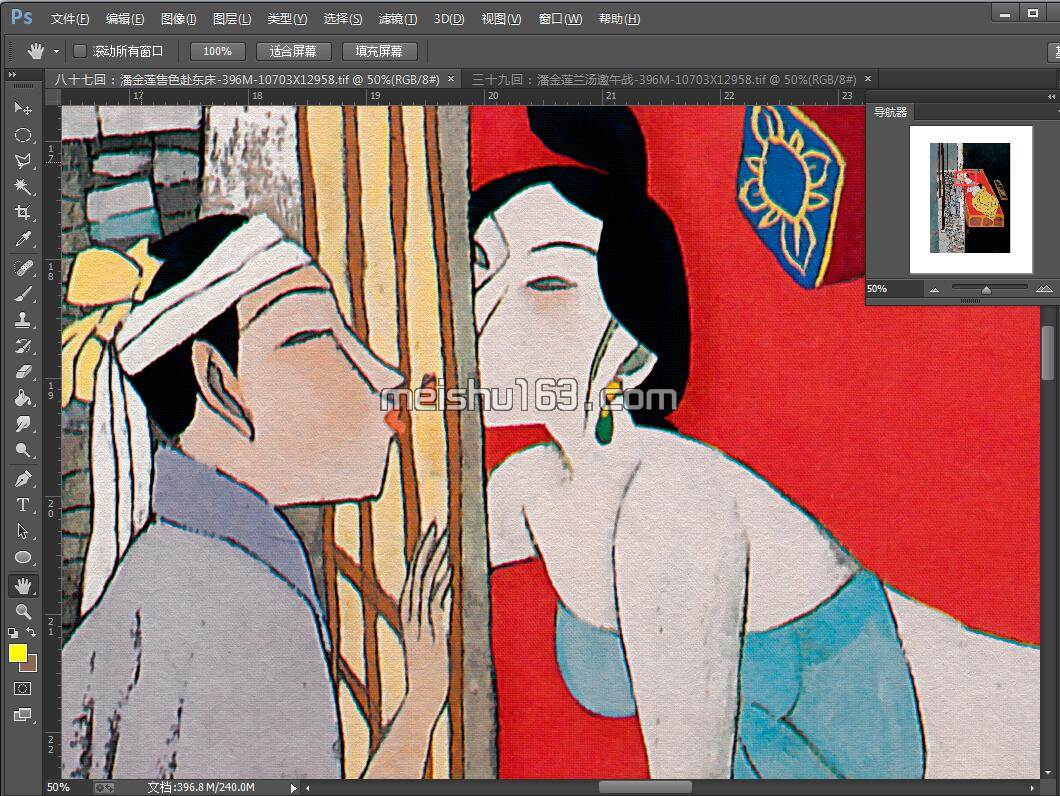This screenshot has width=1060, height=796.
Task: Select the Clone Stamp tool
Action: 22,320
